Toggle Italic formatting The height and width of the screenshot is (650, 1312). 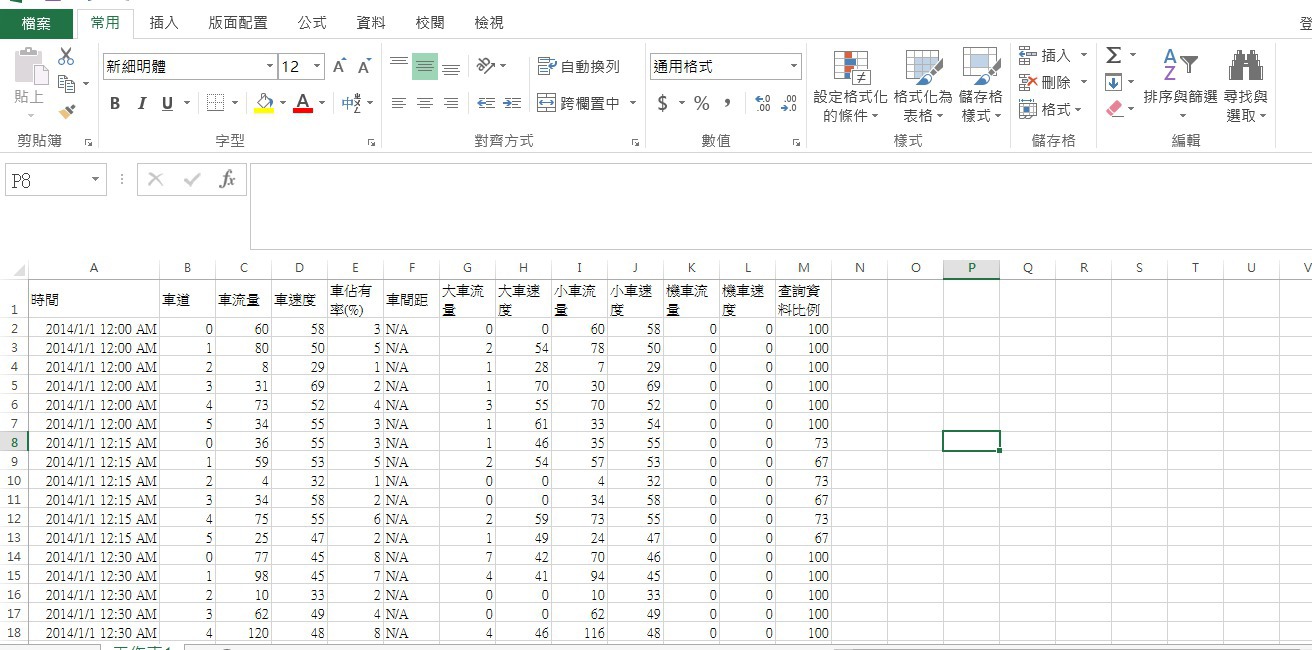point(141,103)
